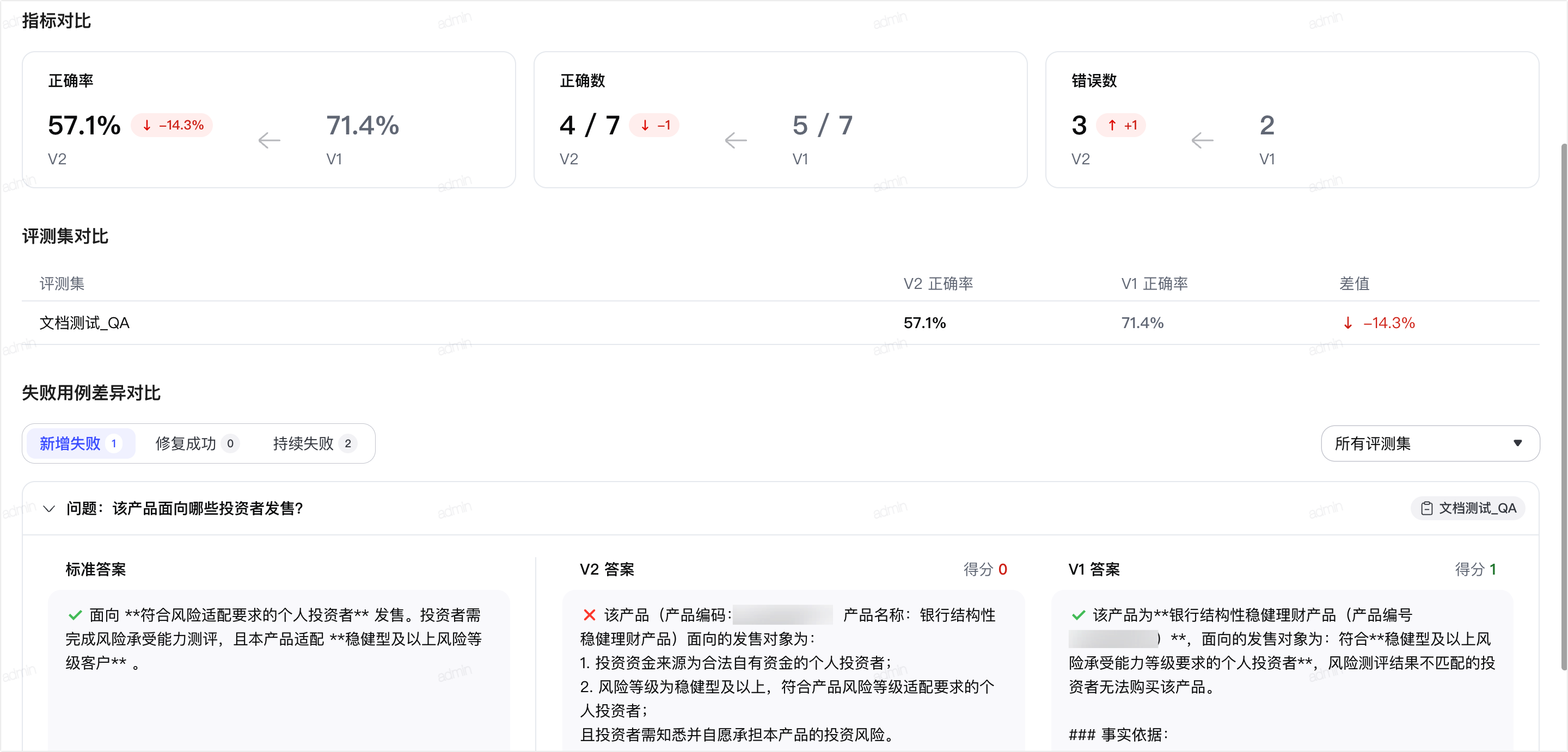Click the V1 正确率 column header
This screenshot has width=1568, height=752.
click(x=1155, y=283)
